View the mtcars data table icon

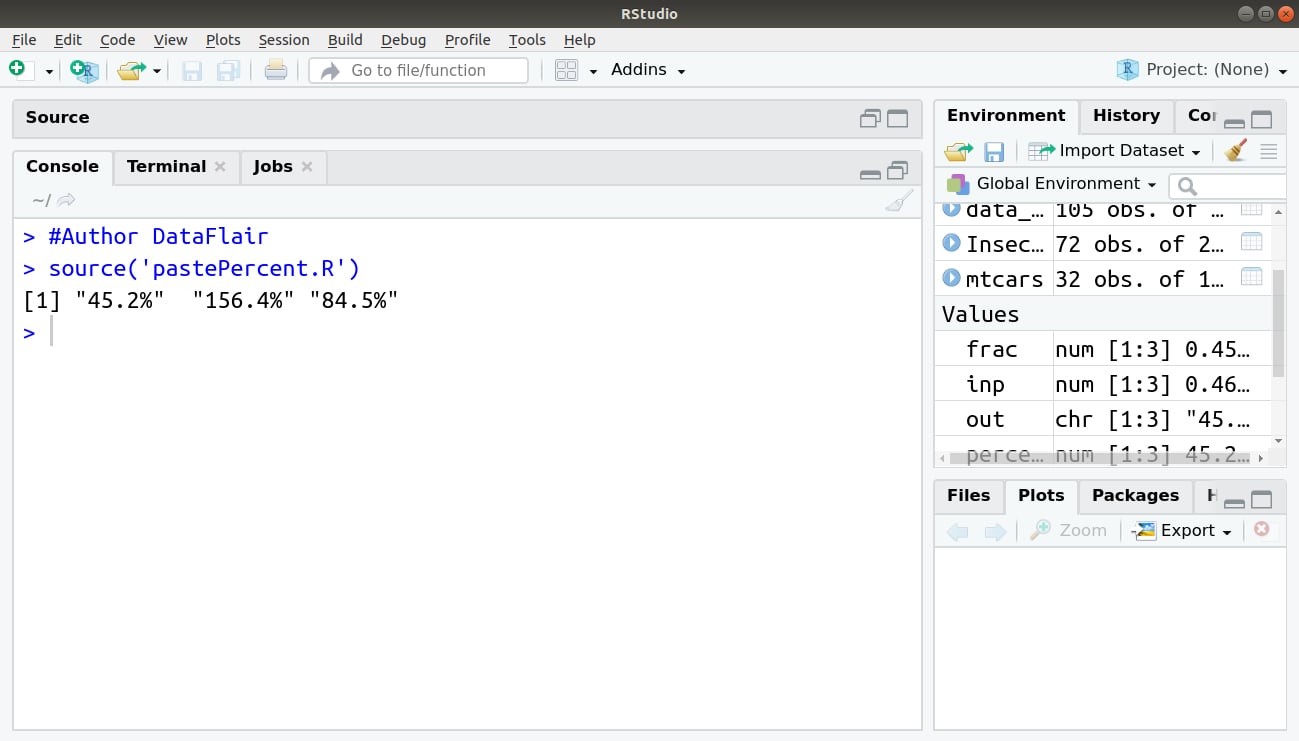coord(1252,277)
